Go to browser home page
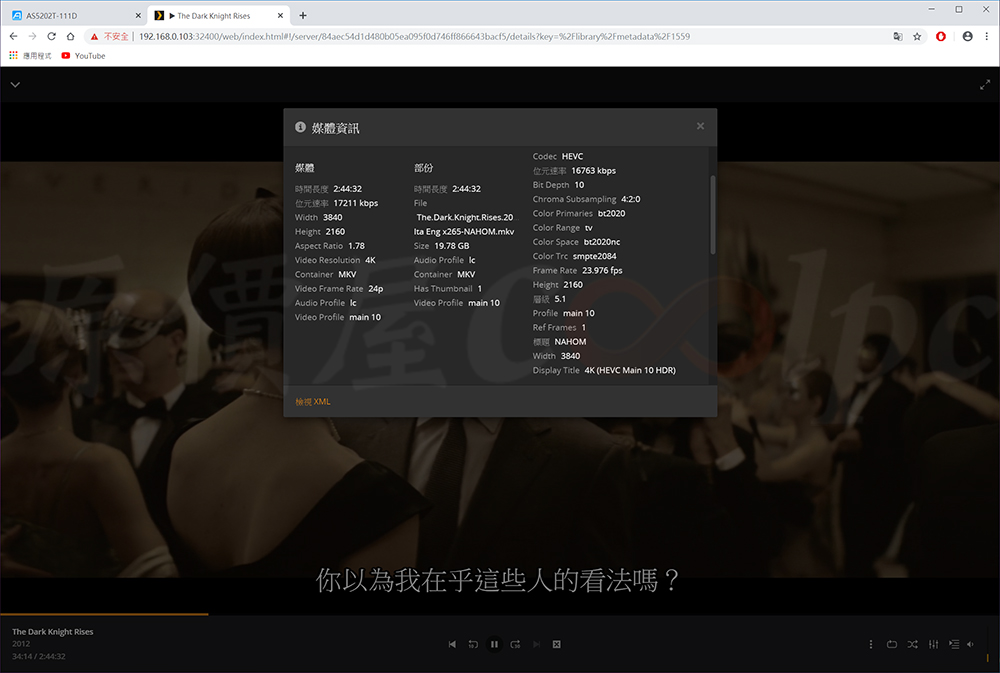This screenshot has height=673, width=1000. pos(71,36)
